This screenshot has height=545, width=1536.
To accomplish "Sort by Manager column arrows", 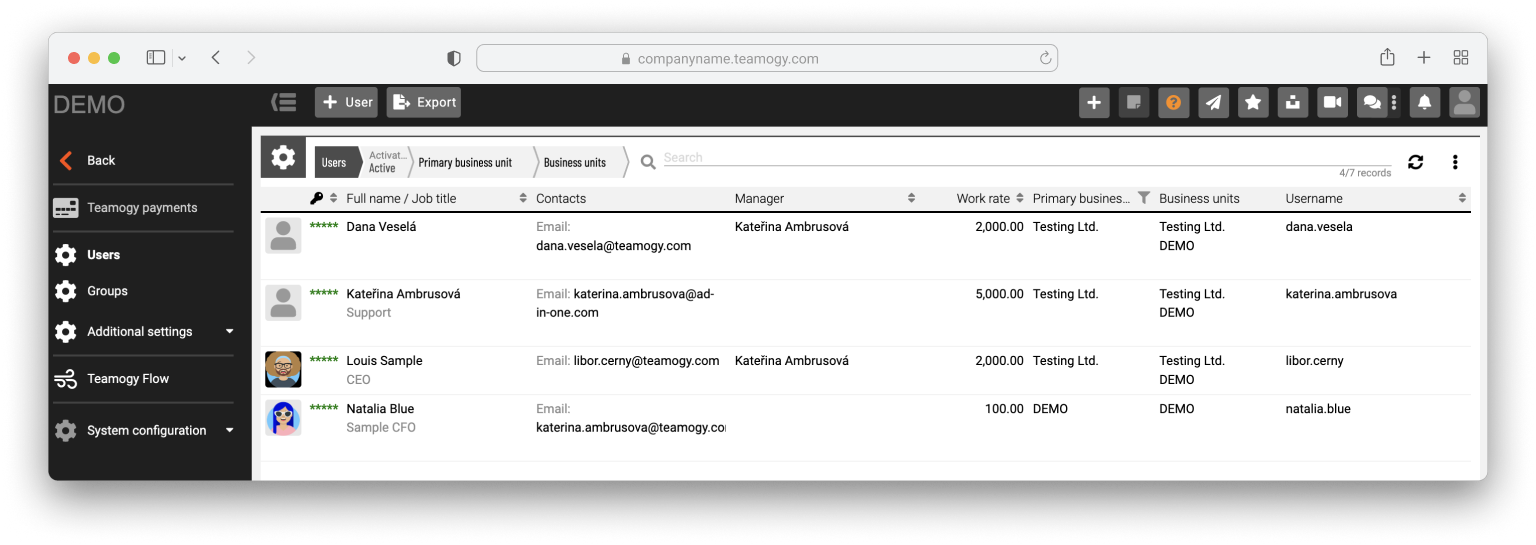I will point(911,198).
